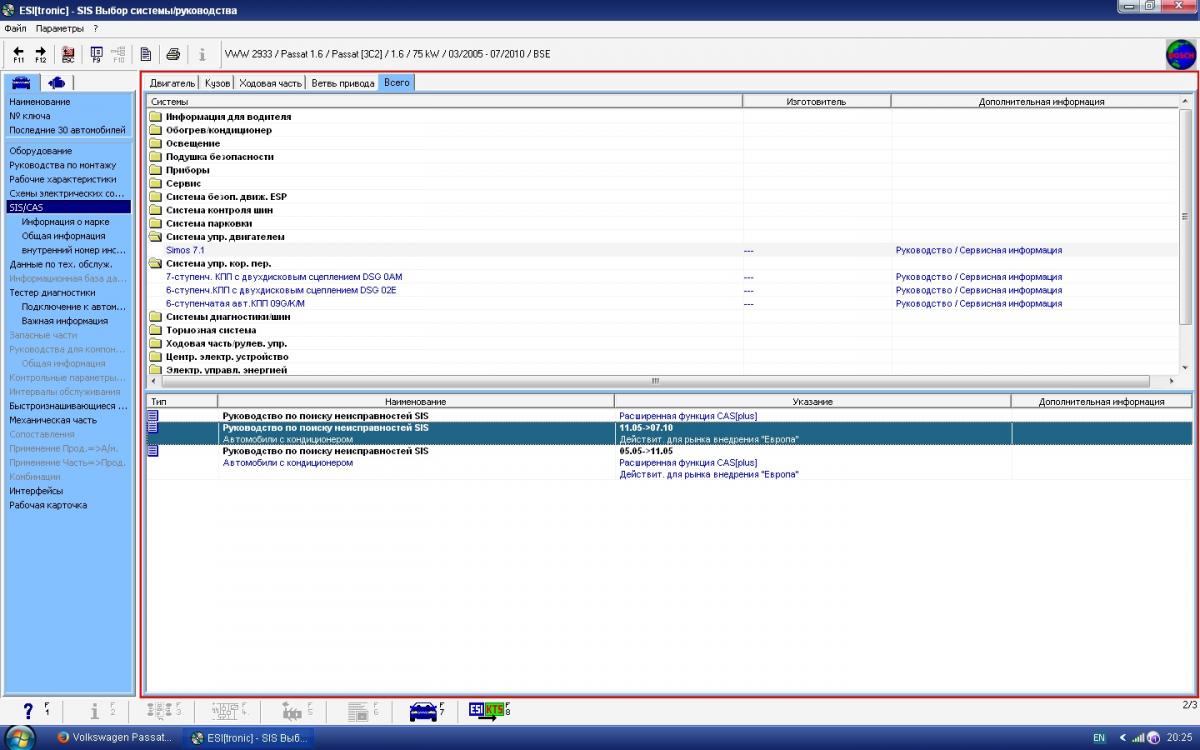Expand 'Центр. электр. устройство' folder
Screen dimensions: 1200x750
click(x=155, y=356)
